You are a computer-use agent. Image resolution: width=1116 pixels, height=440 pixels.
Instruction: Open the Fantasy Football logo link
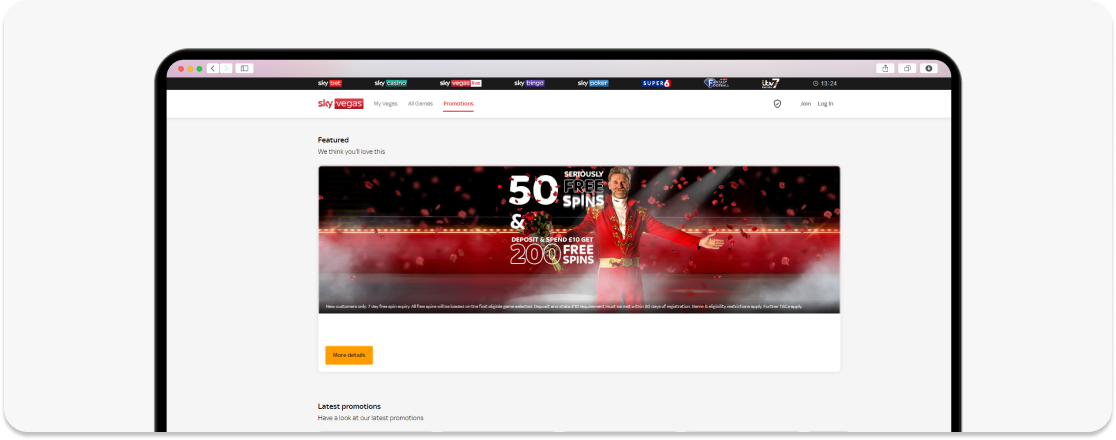click(717, 83)
